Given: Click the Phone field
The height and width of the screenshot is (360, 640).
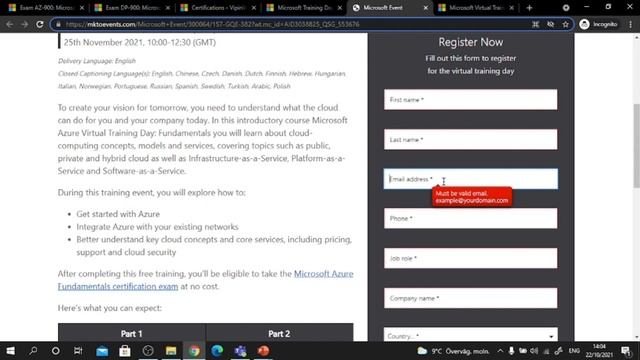Looking at the screenshot, I should 470,218.
